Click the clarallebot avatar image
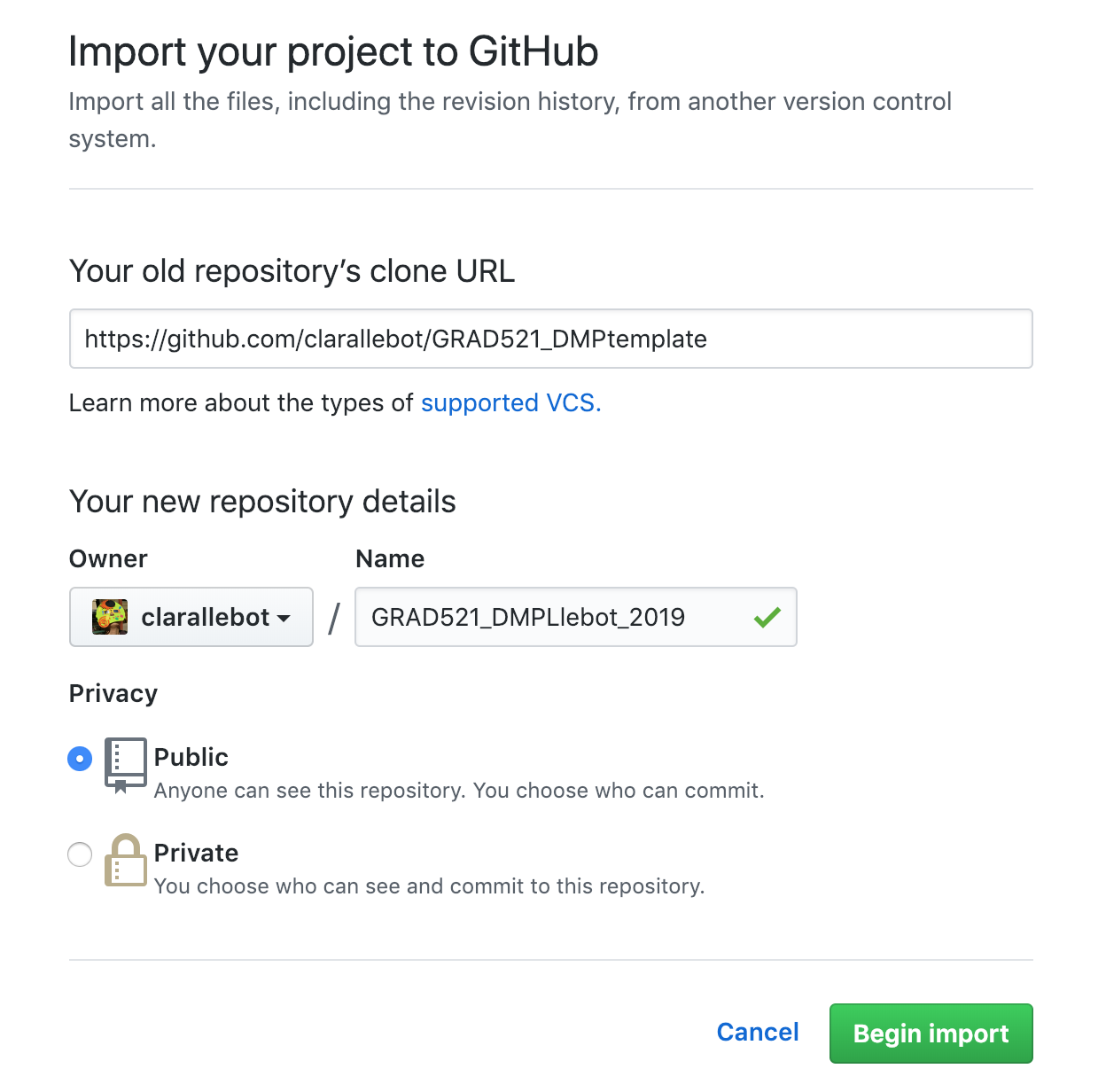The width and height of the screenshot is (1106, 1092). 110,617
